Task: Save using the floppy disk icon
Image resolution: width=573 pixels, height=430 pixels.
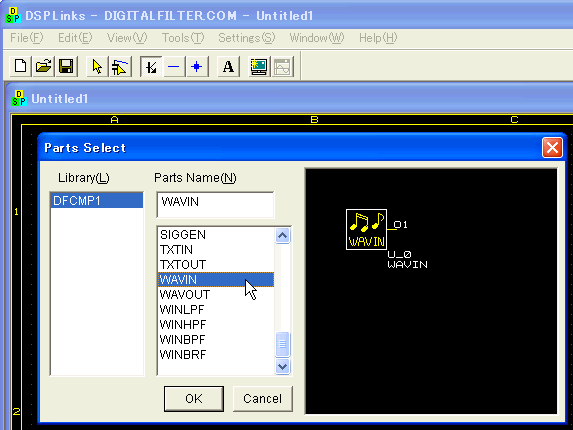Action: 66,66
